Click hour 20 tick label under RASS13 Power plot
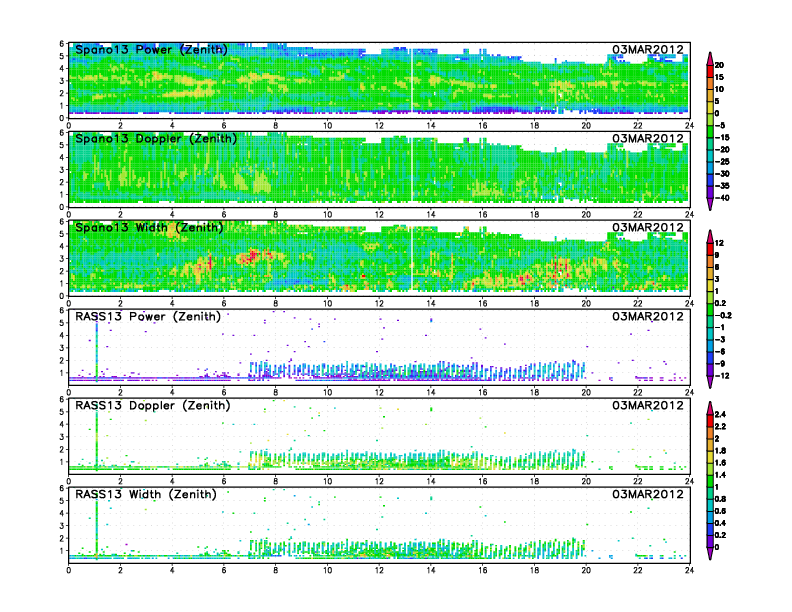 pos(586,392)
